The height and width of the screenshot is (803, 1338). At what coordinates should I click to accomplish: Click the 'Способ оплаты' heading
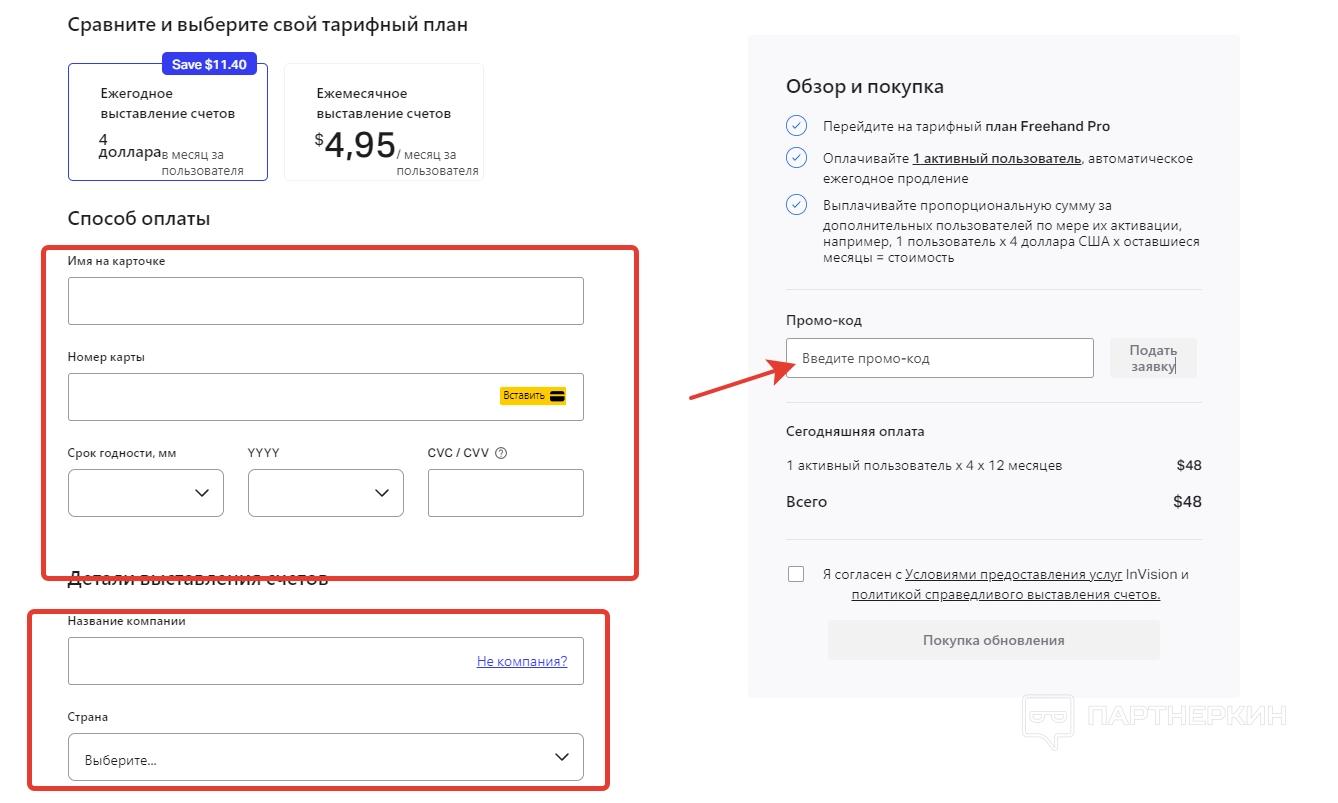[x=139, y=219]
